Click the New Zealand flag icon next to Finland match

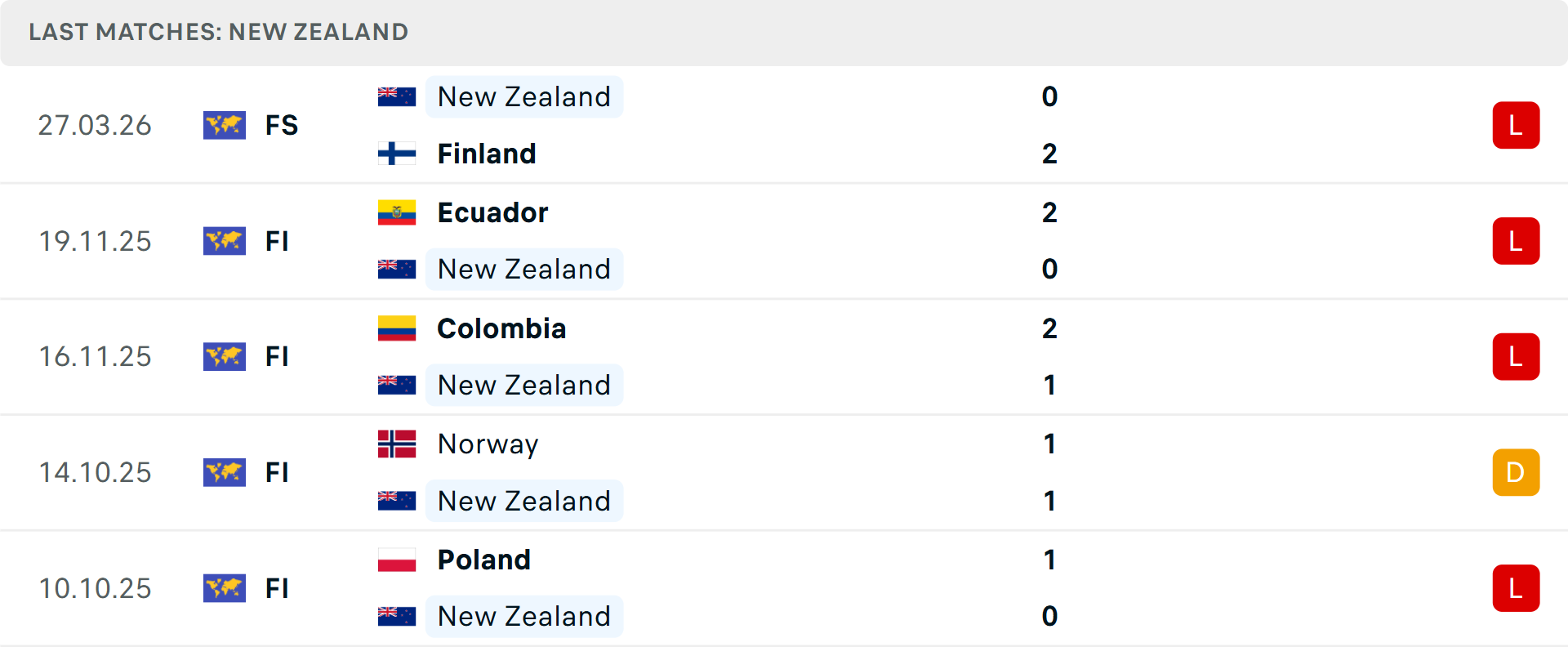point(398,95)
